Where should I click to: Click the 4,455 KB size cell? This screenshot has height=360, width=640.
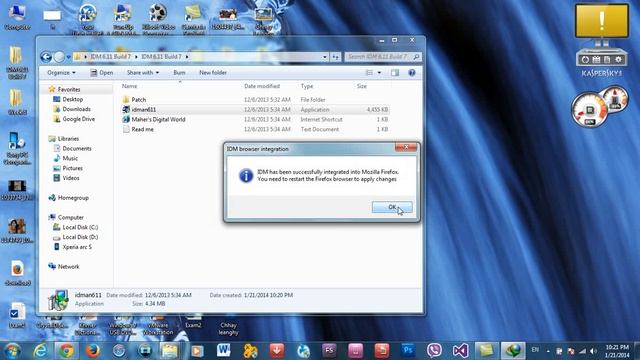pos(377,109)
